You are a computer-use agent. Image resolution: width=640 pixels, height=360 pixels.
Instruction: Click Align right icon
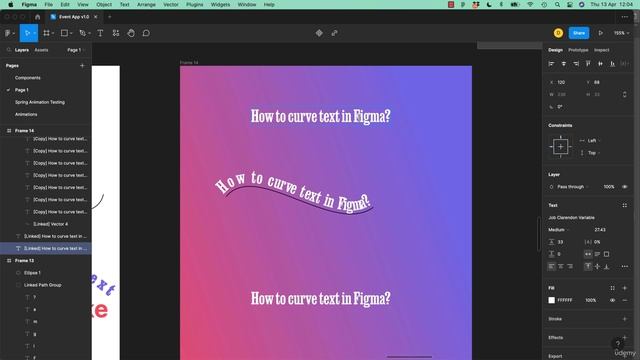click(576, 64)
